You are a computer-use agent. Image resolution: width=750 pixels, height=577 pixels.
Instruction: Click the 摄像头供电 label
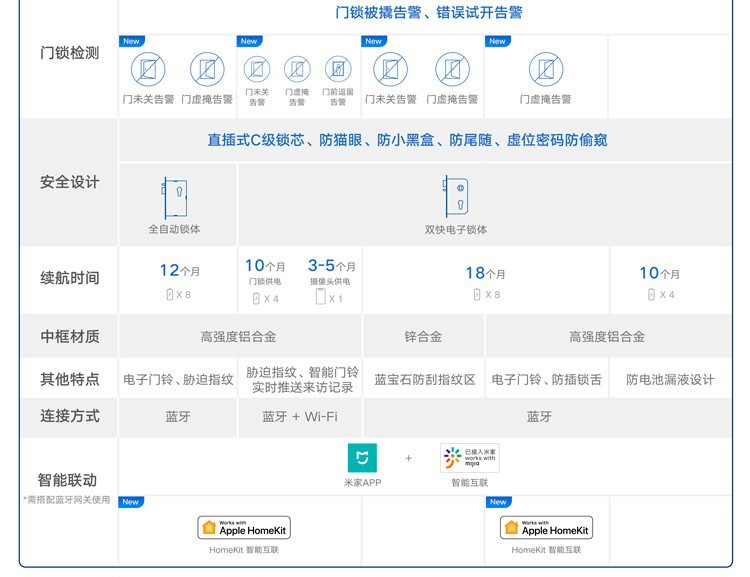click(x=330, y=281)
